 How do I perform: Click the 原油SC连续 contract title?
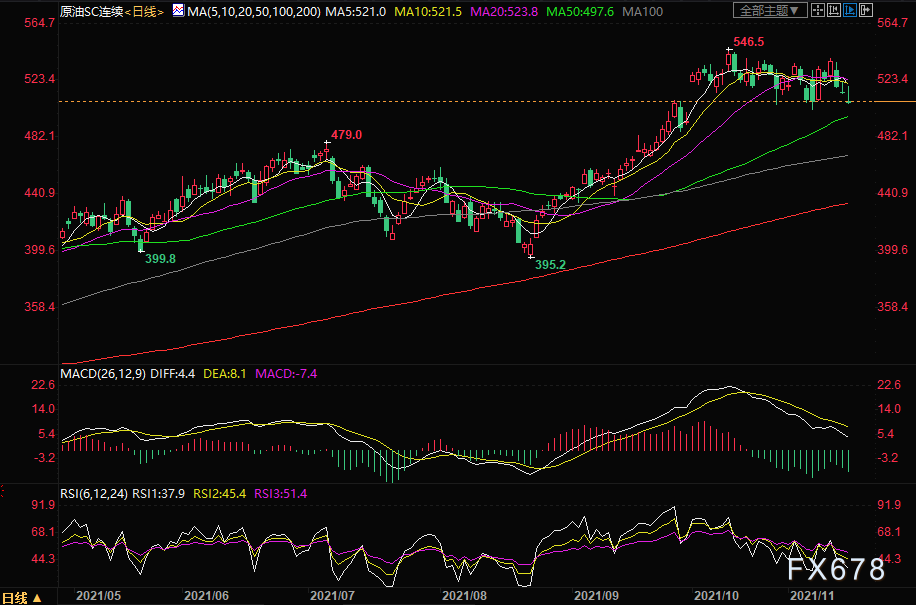pos(92,11)
